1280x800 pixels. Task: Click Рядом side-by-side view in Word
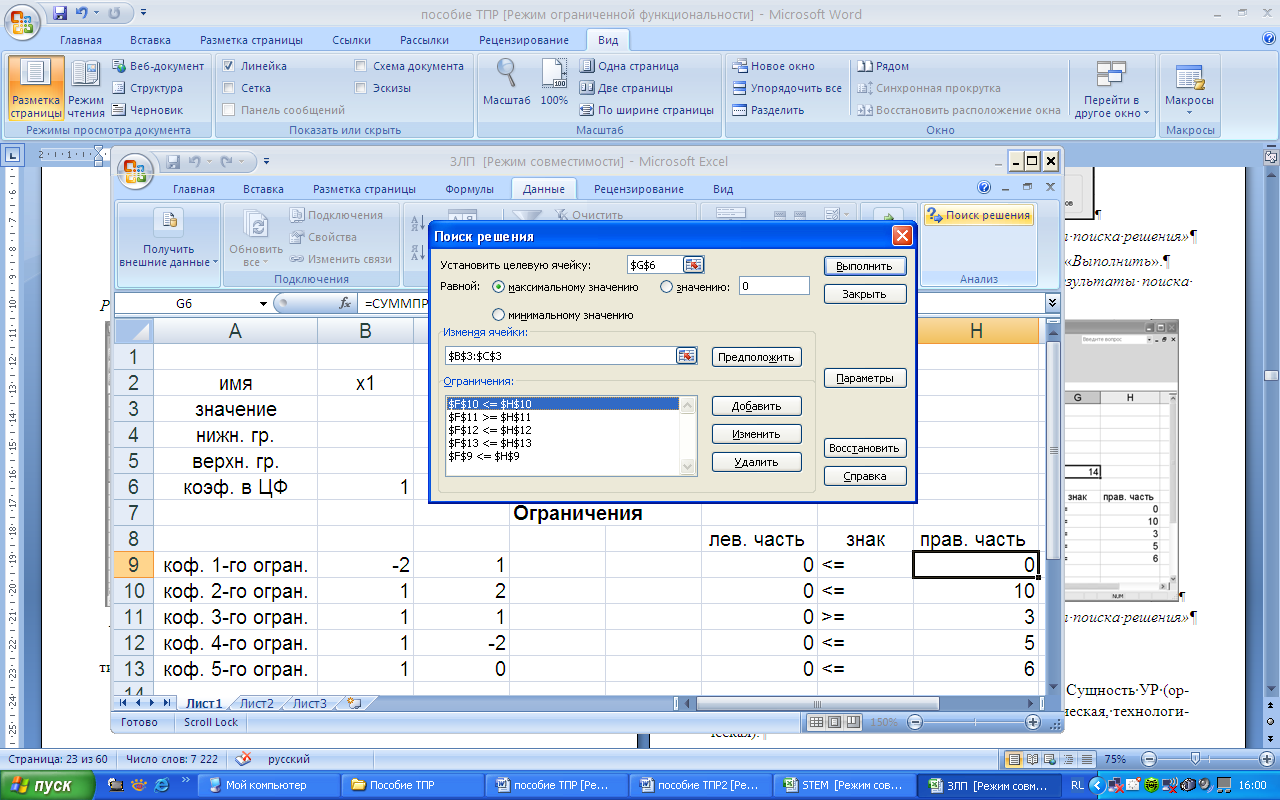(x=883, y=66)
